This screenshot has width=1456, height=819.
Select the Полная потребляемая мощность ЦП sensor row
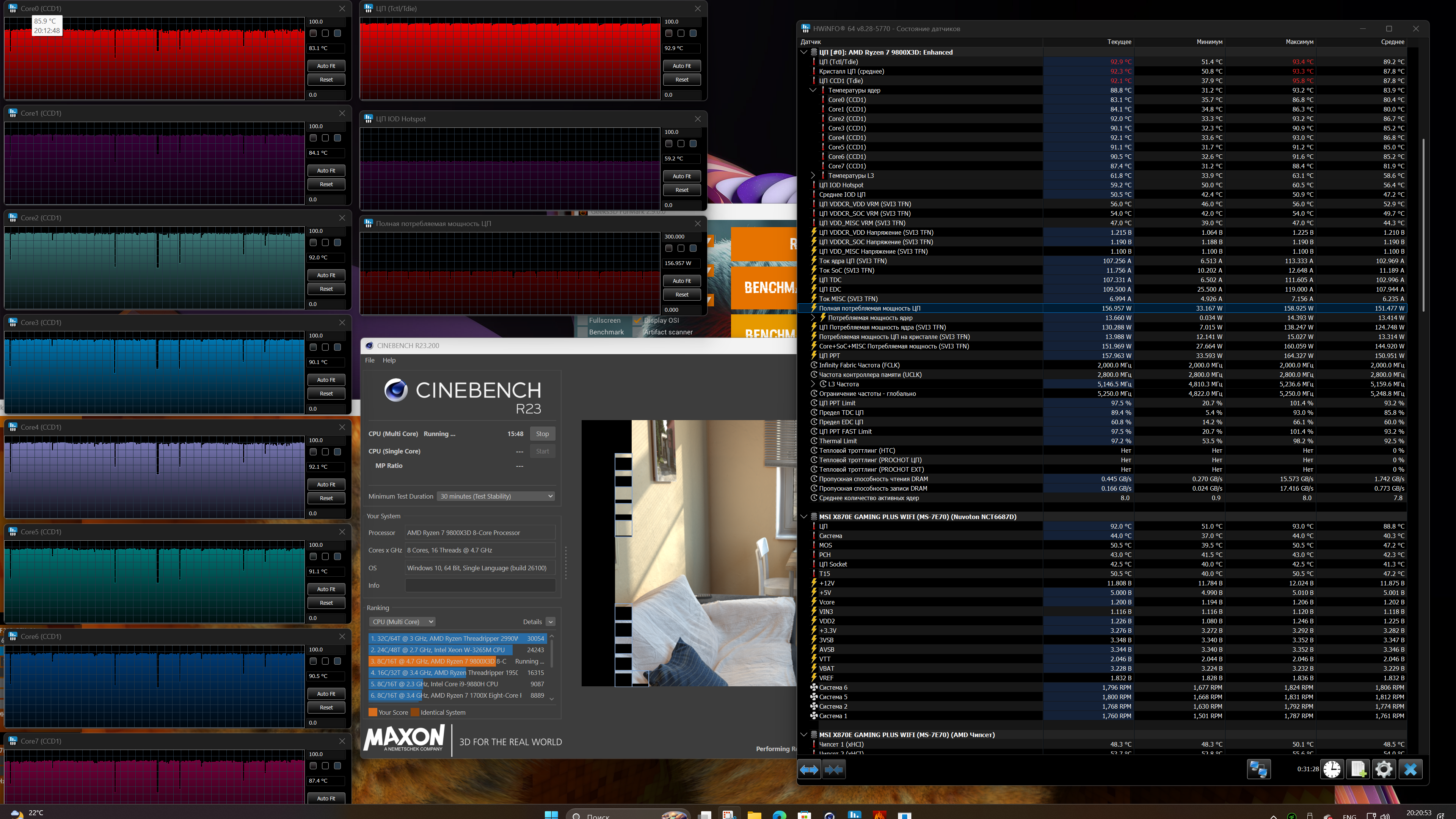click(x=869, y=309)
